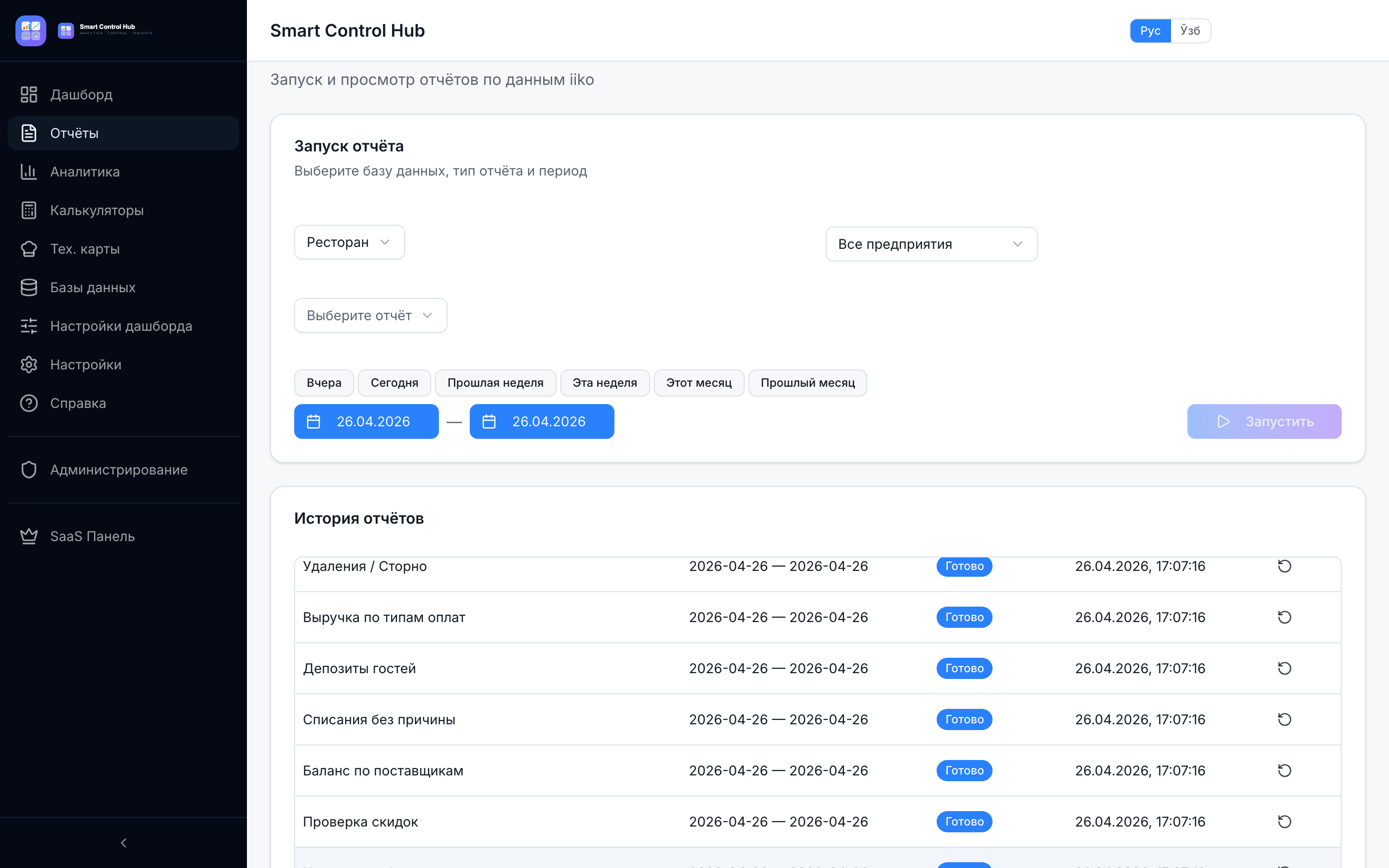Click the Списания без причины row name
1389x868 pixels.
pos(379,719)
